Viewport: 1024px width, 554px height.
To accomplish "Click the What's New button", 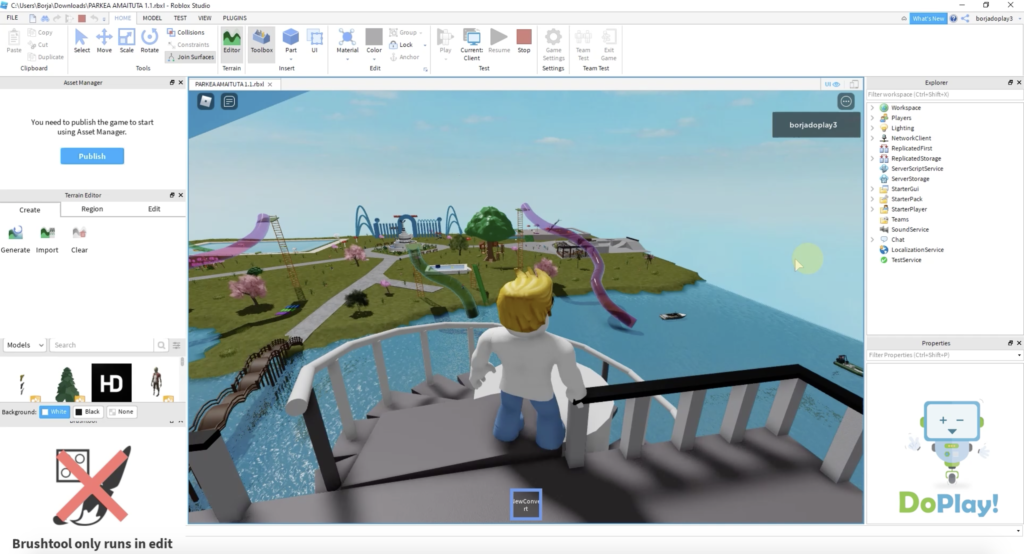I will [x=928, y=18].
